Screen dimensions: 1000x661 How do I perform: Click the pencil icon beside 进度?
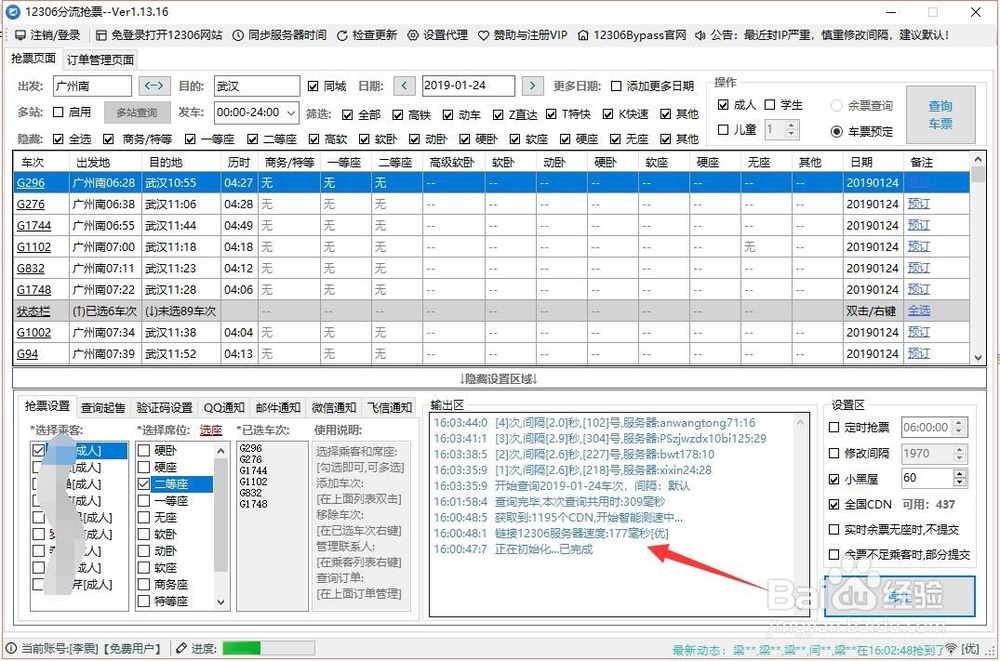click(x=182, y=648)
